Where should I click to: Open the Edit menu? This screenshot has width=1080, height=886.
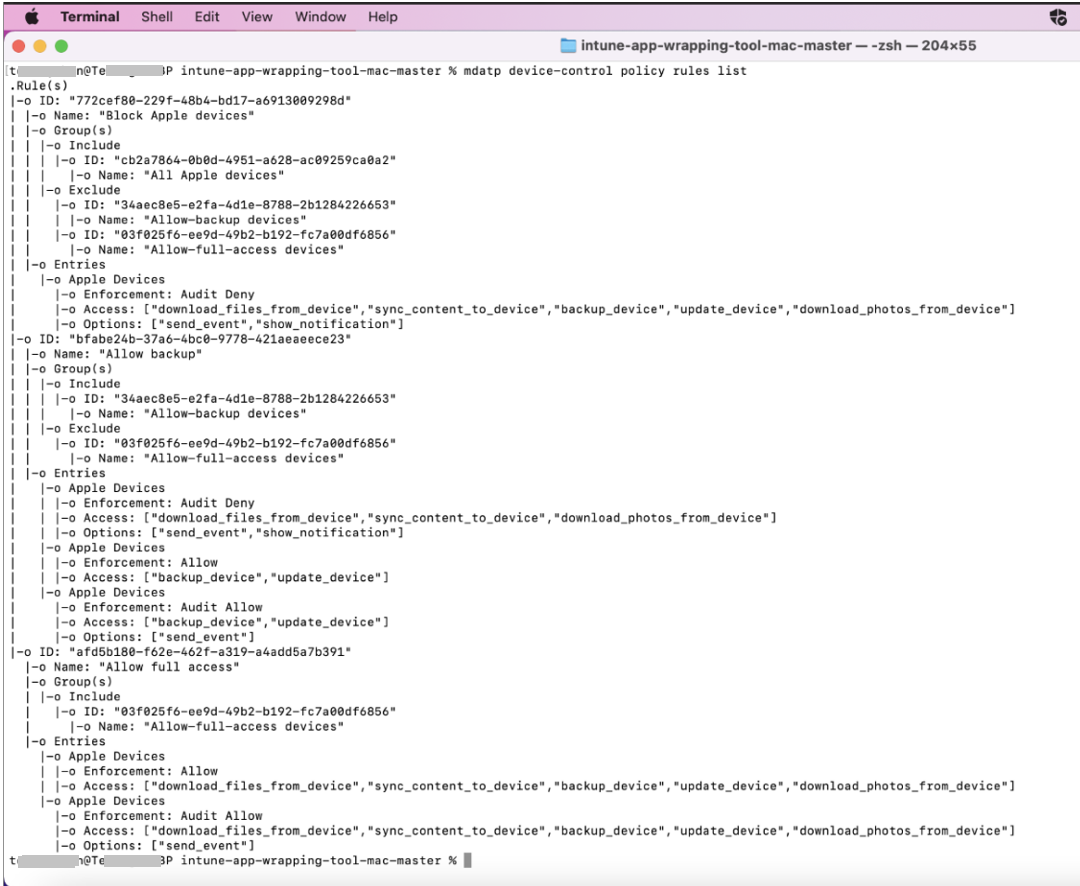tap(207, 17)
